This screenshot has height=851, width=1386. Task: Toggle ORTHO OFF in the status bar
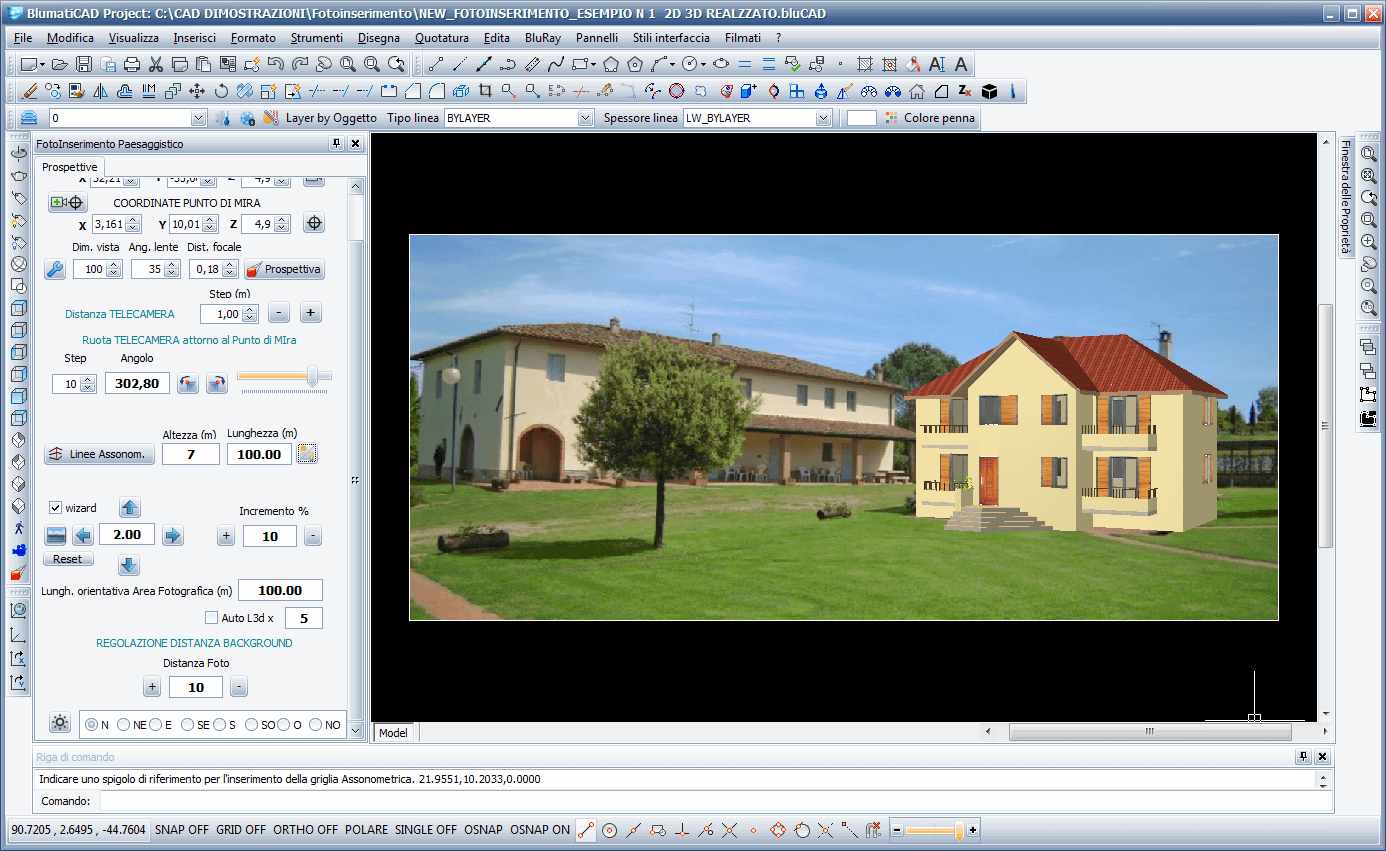[306, 830]
